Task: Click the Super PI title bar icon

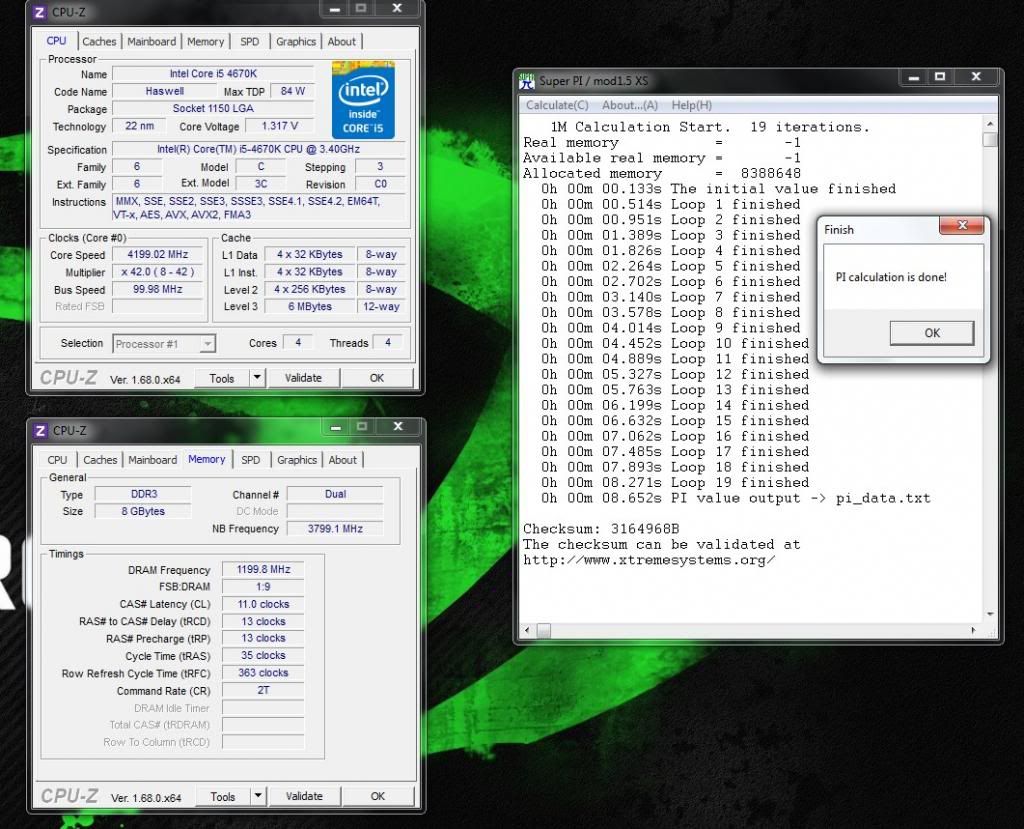Action: pos(527,81)
